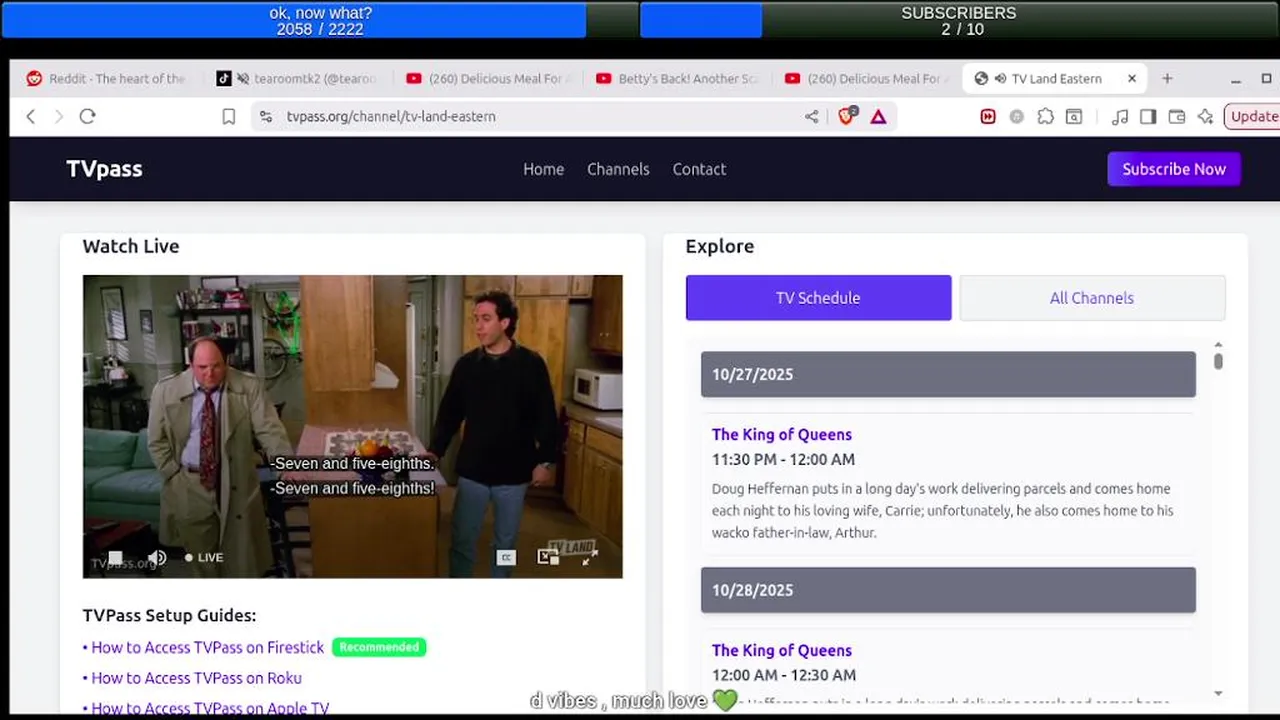The width and height of the screenshot is (1280, 720).
Task: Click the red fast-forward extension icon
Action: point(988,116)
